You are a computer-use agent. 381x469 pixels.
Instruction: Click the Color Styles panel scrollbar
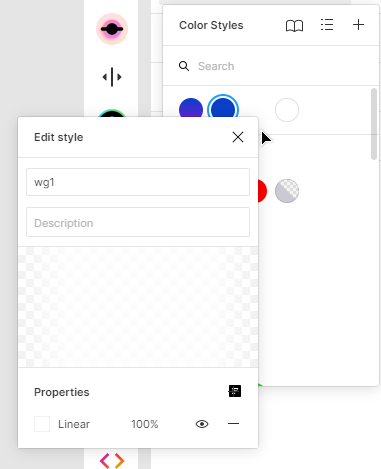point(374,124)
